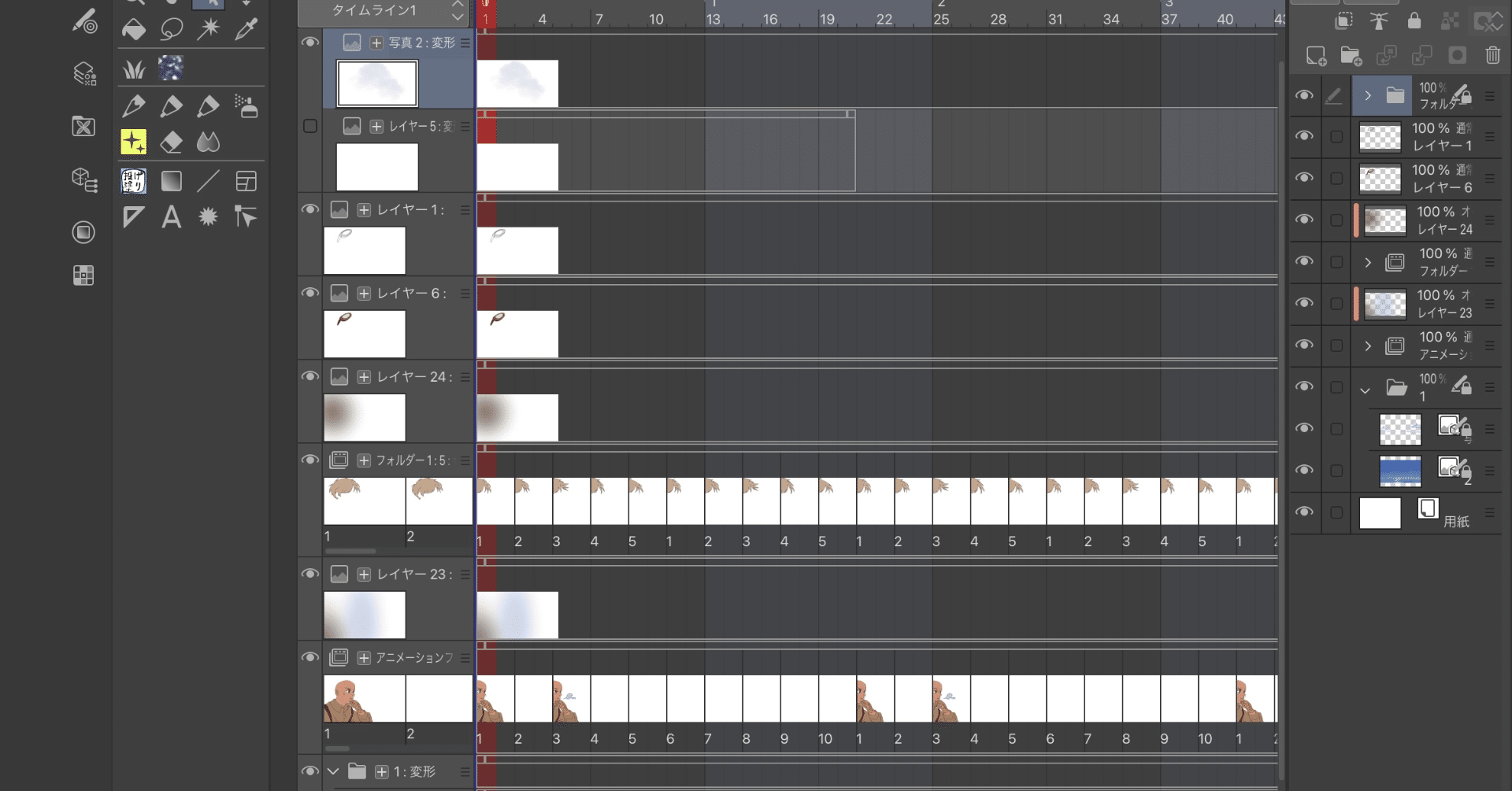Screen dimensions: 1512x791
Task: Select the yellow sparkle decoration tool
Action: [x=134, y=142]
